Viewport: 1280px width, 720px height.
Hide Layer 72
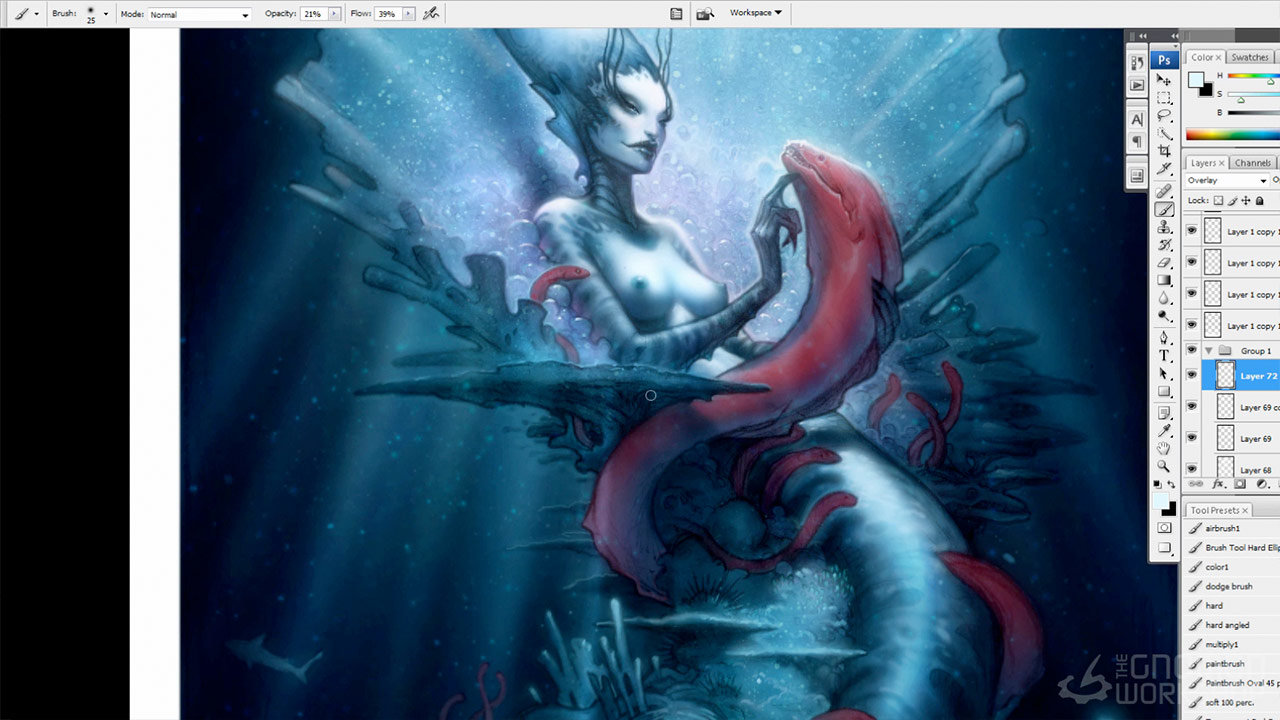click(1191, 375)
